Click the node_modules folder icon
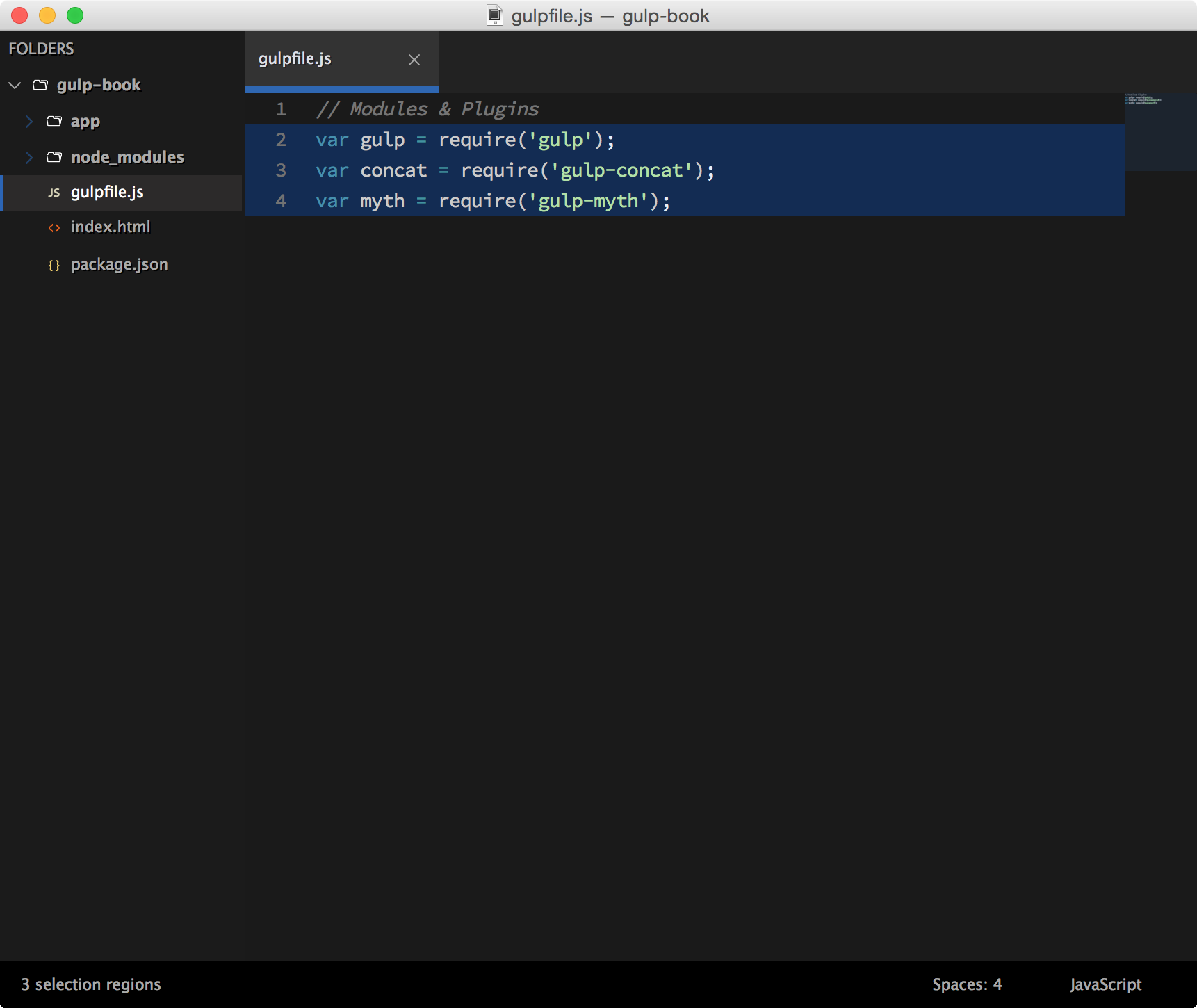This screenshot has height=1008, width=1197. [x=54, y=157]
